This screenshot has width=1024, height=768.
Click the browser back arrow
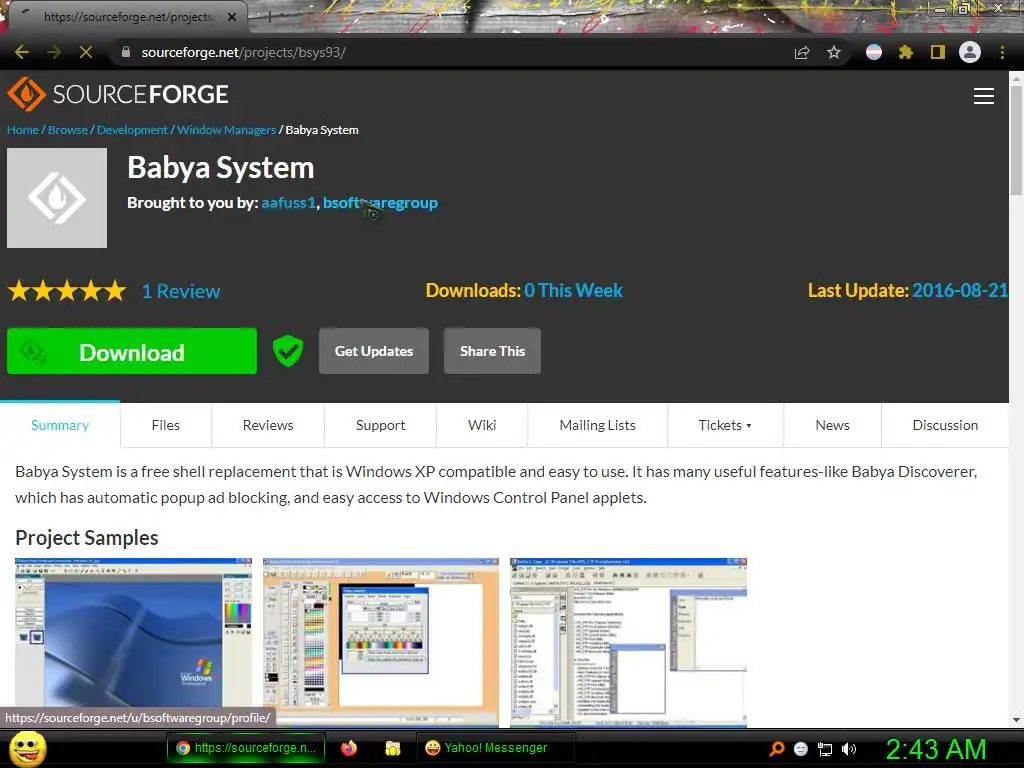click(x=22, y=52)
